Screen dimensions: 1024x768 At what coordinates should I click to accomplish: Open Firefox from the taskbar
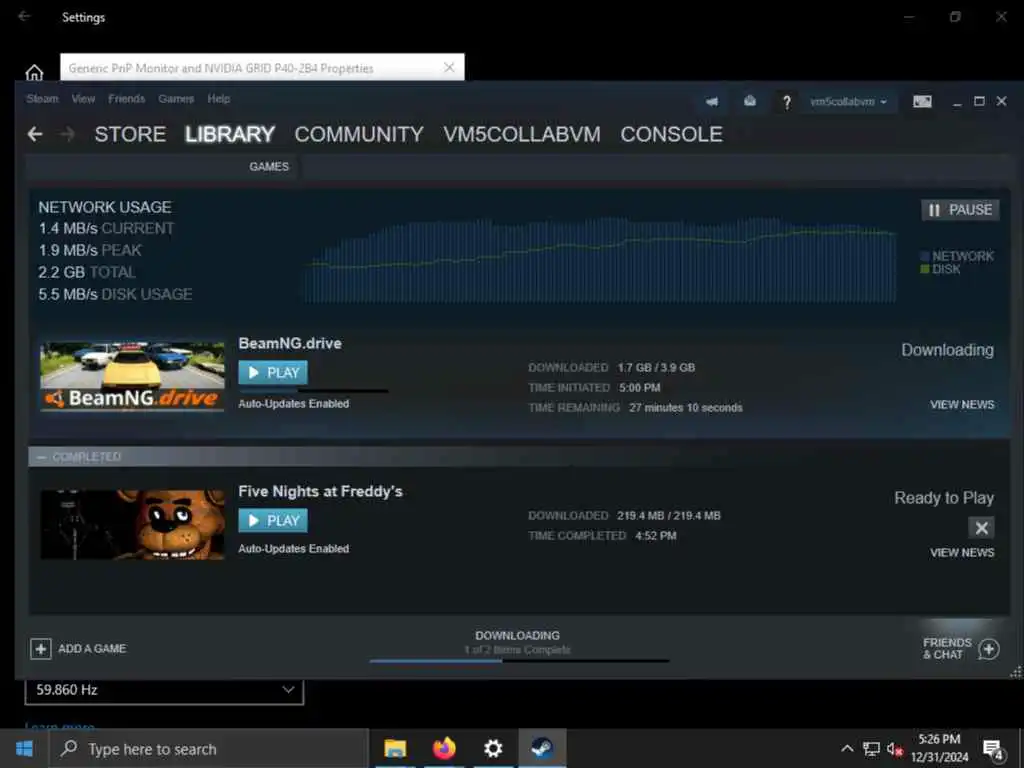[x=444, y=748]
